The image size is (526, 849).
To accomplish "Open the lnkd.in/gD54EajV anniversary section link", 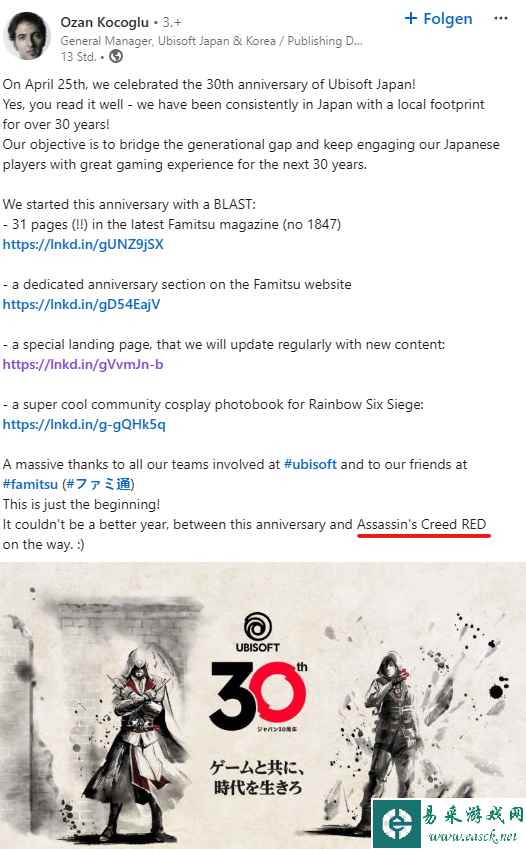I will click(82, 304).
